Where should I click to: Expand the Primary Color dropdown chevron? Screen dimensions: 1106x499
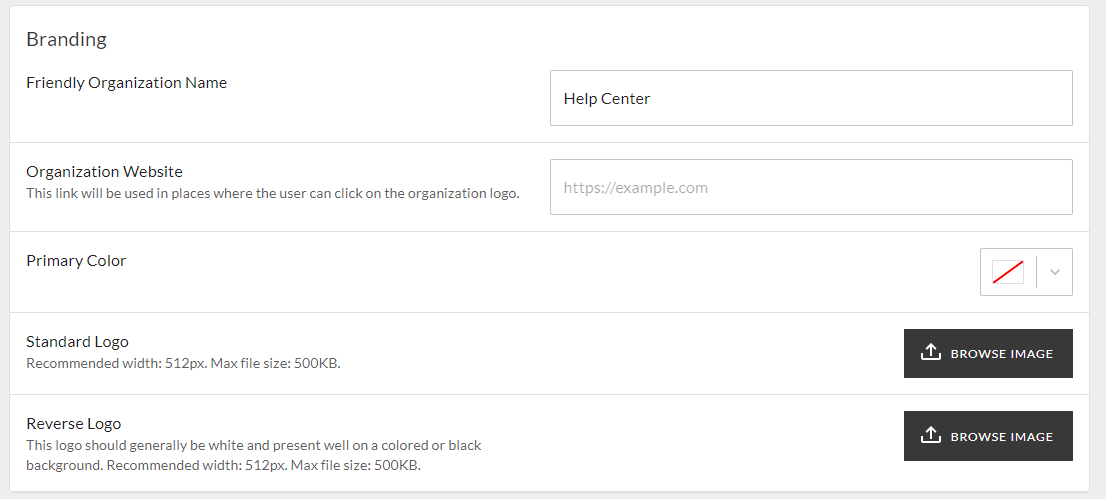coord(1055,272)
